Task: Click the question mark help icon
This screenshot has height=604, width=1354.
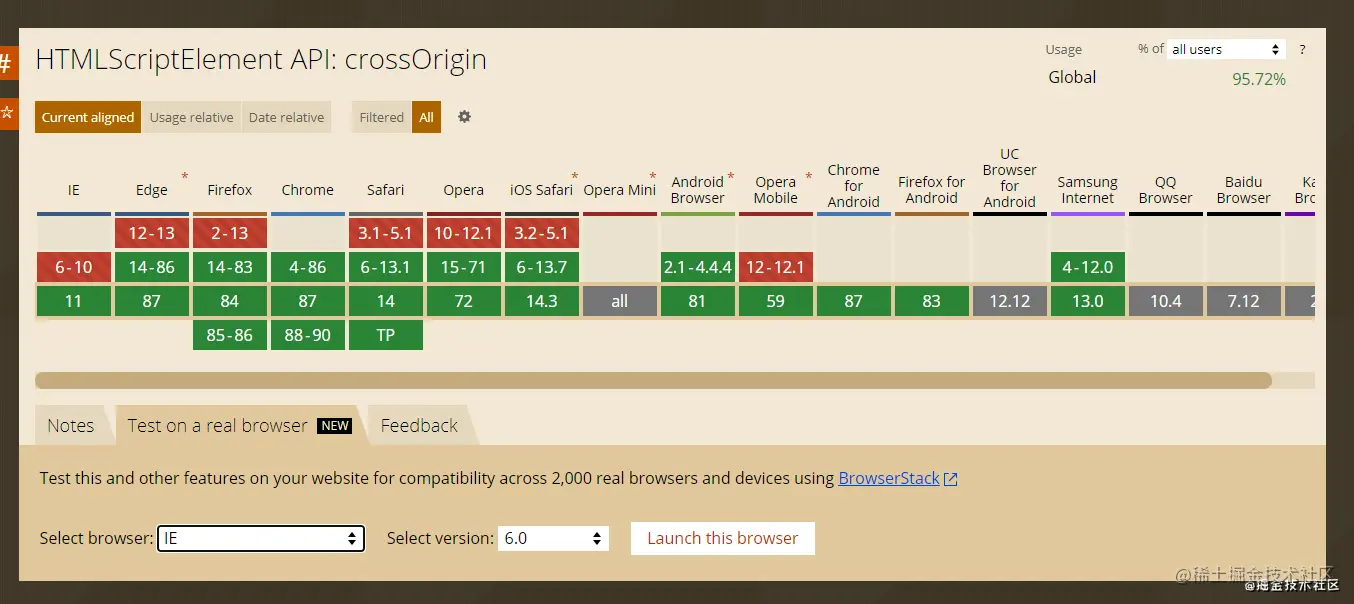Action: click(x=1302, y=49)
